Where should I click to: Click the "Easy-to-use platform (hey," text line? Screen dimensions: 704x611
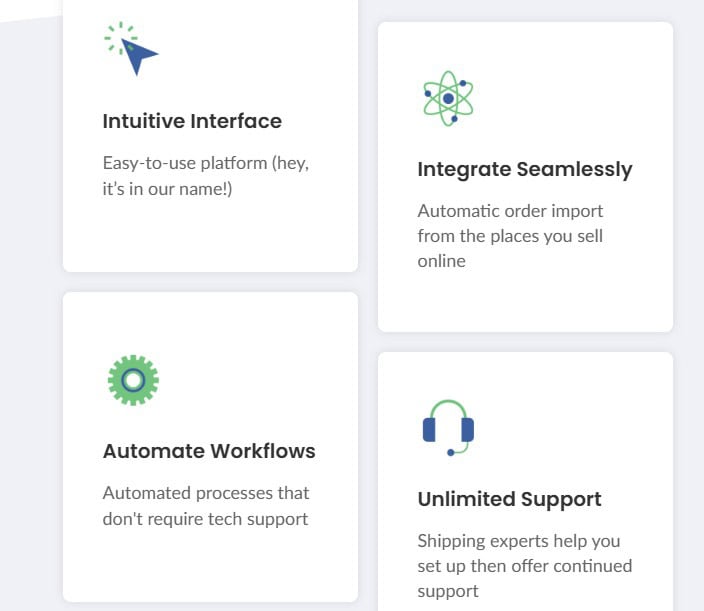(x=206, y=163)
